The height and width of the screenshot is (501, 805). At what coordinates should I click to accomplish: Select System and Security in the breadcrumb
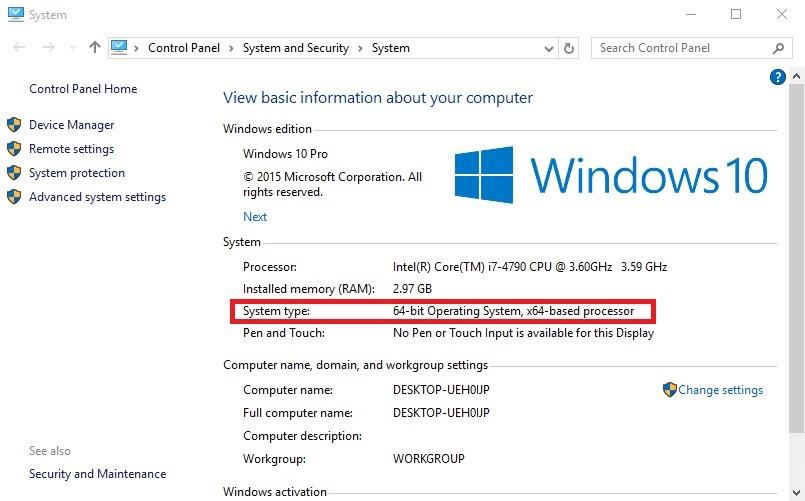(x=296, y=48)
